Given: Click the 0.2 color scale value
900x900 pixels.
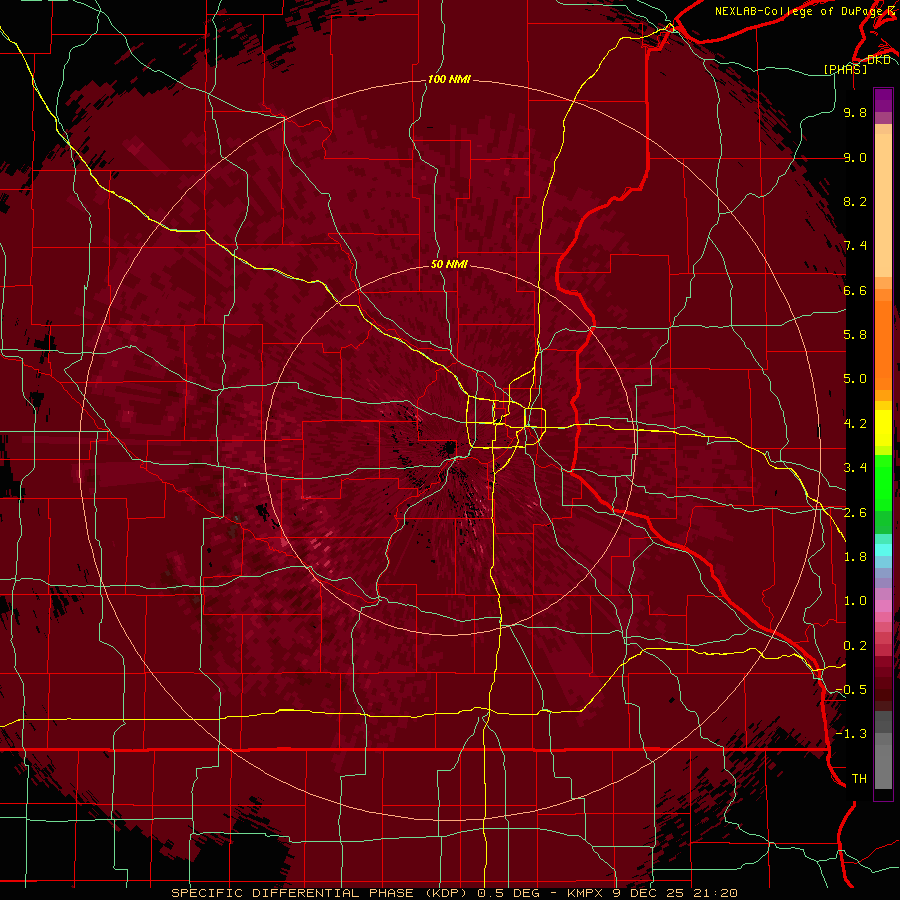Looking at the screenshot, I should 855,645.
